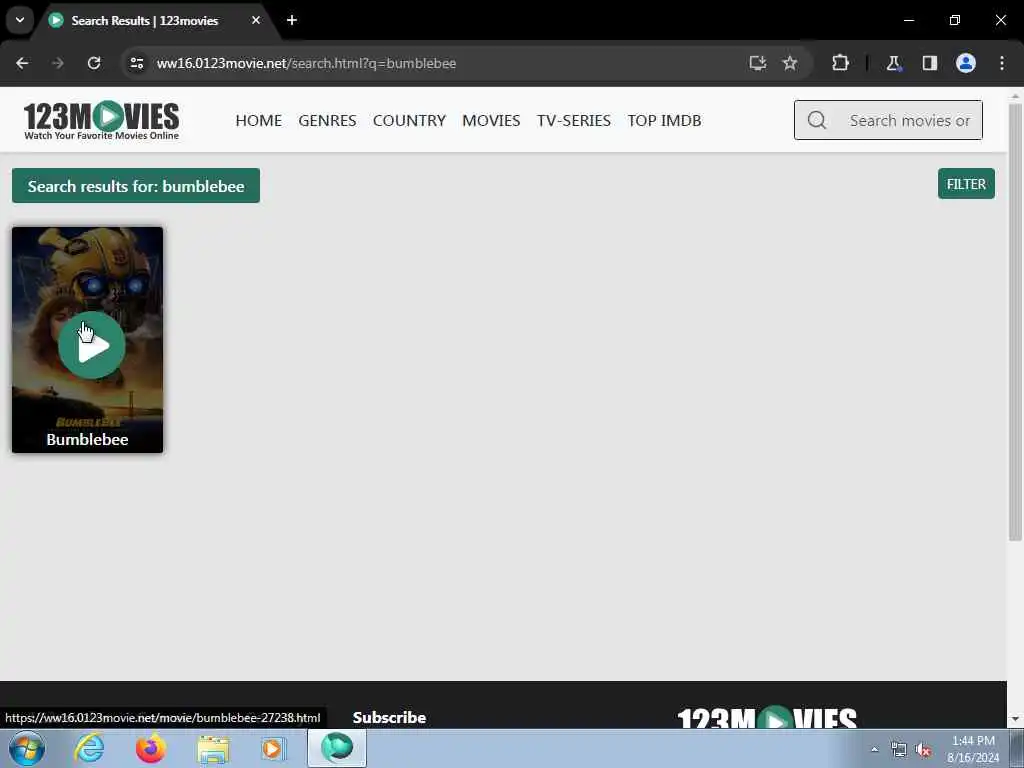This screenshot has width=1024, height=768.
Task: Open a new browser tab
Action: pyautogui.click(x=292, y=20)
